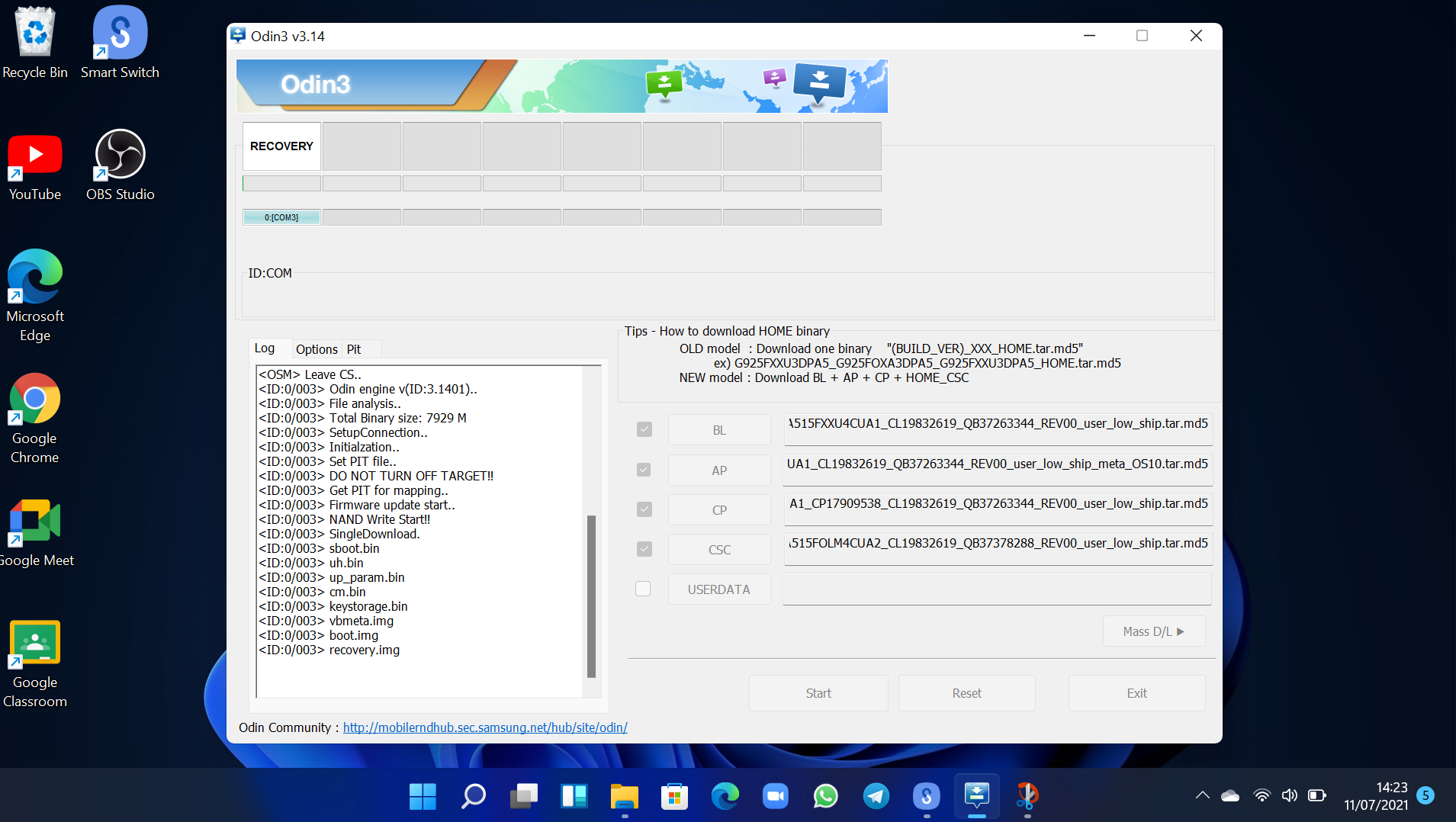1456x822 pixels.
Task: Click the 0:[COM3] progress indicator
Action: coord(281,217)
